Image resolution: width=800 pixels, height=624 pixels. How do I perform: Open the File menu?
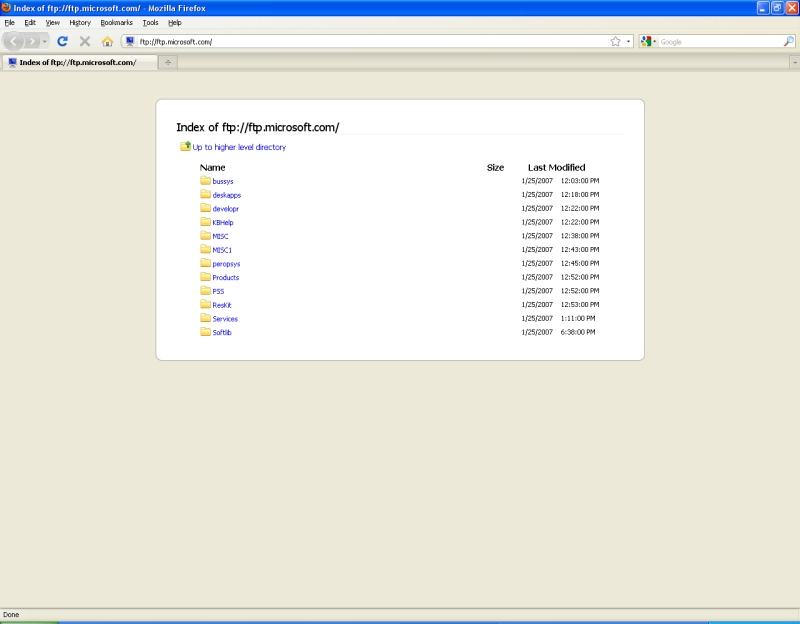[10, 22]
